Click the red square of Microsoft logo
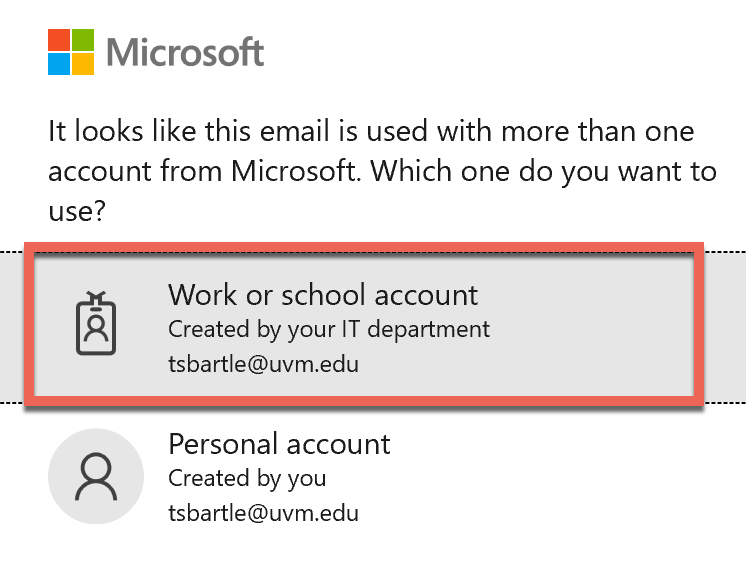 (x=59, y=40)
